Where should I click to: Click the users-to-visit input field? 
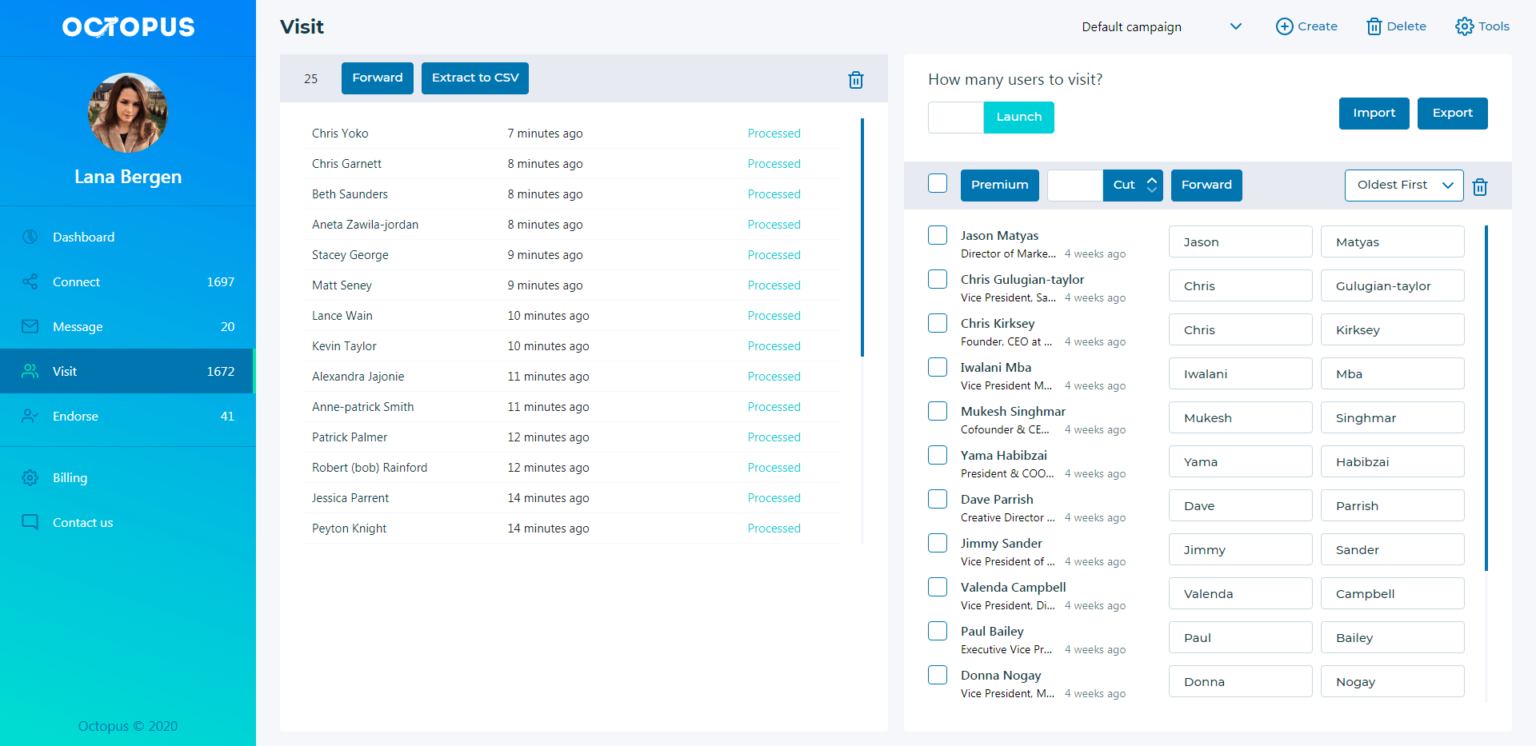[954, 117]
